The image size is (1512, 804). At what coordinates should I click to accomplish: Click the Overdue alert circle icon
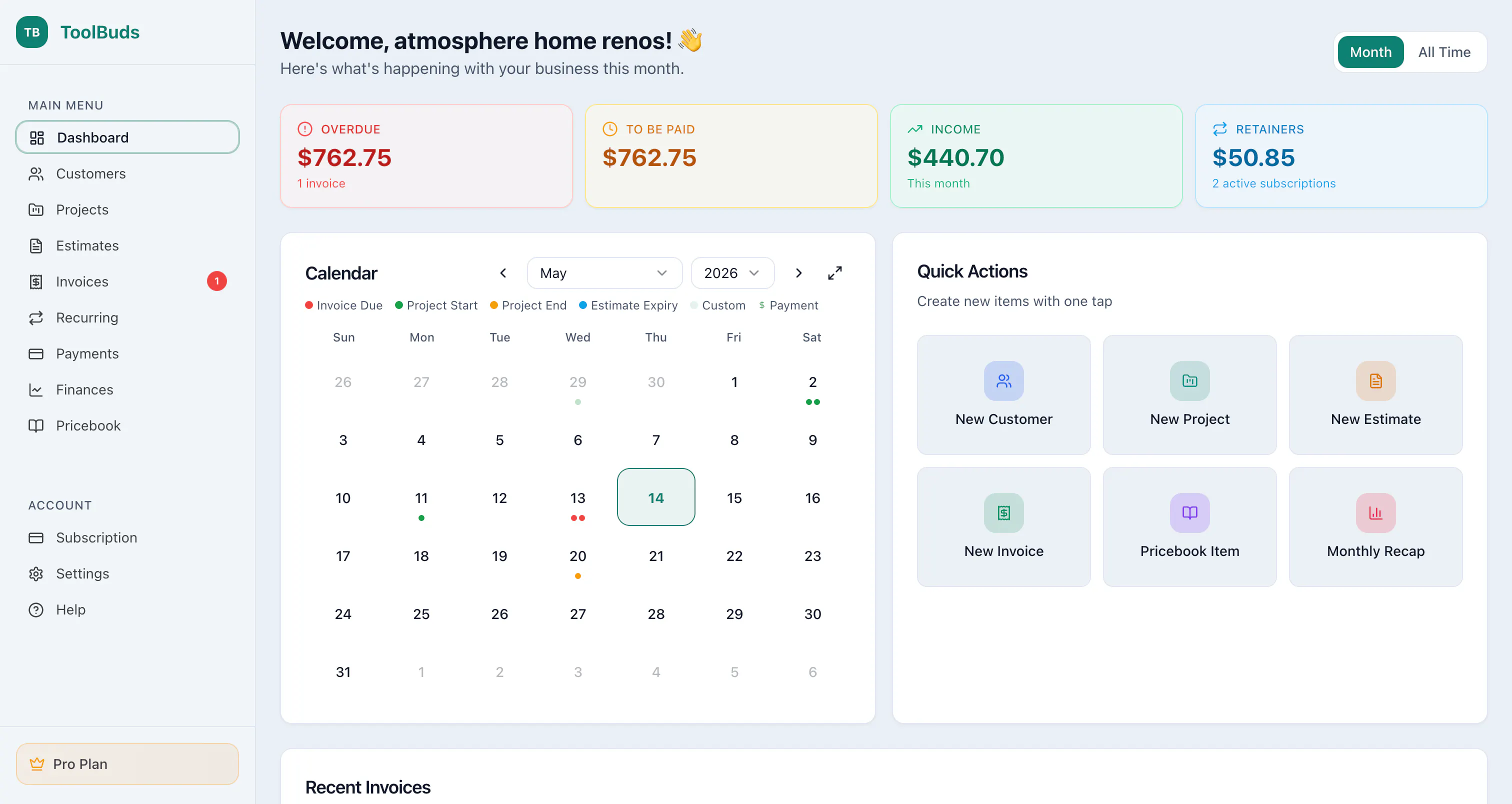tap(304, 129)
